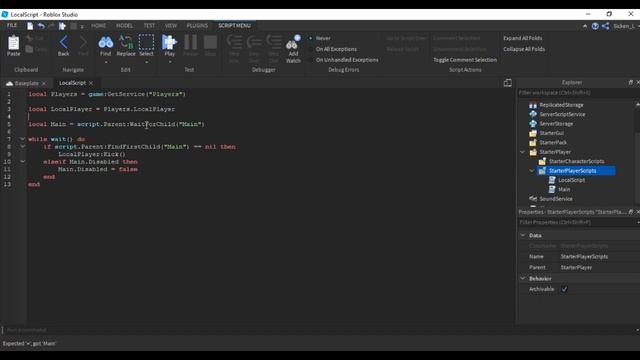The height and width of the screenshot is (360, 640).
Task: Click the share icon near the username
Action: click(606, 26)
